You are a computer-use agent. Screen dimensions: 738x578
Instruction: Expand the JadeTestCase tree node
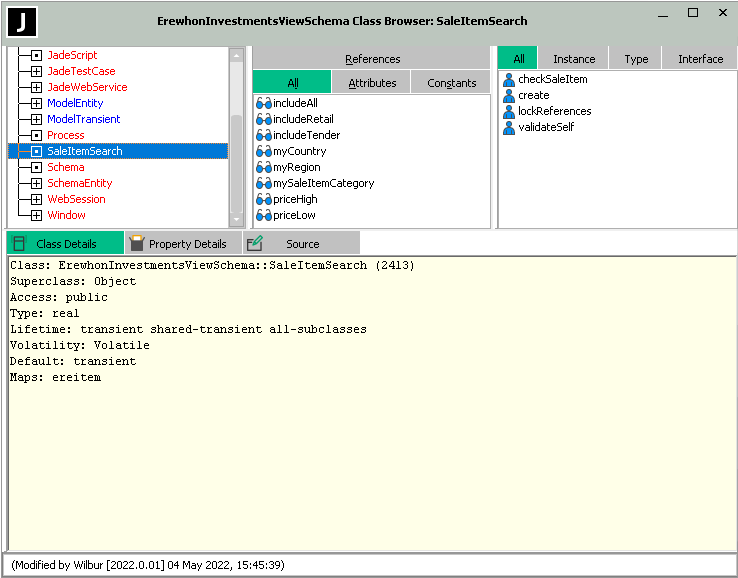pyautogui.click(x=37, y=71)
